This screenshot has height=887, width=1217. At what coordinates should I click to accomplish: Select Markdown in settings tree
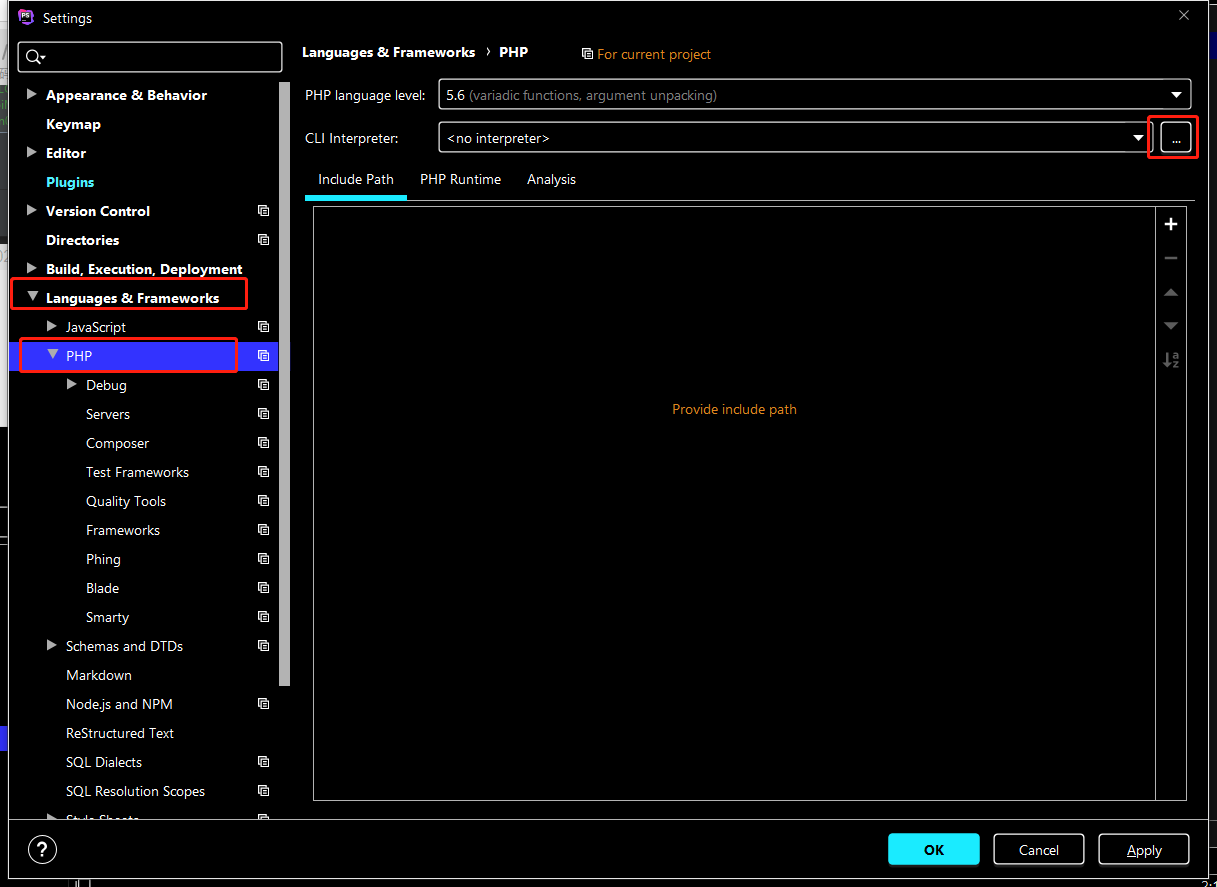coord(99,675)
